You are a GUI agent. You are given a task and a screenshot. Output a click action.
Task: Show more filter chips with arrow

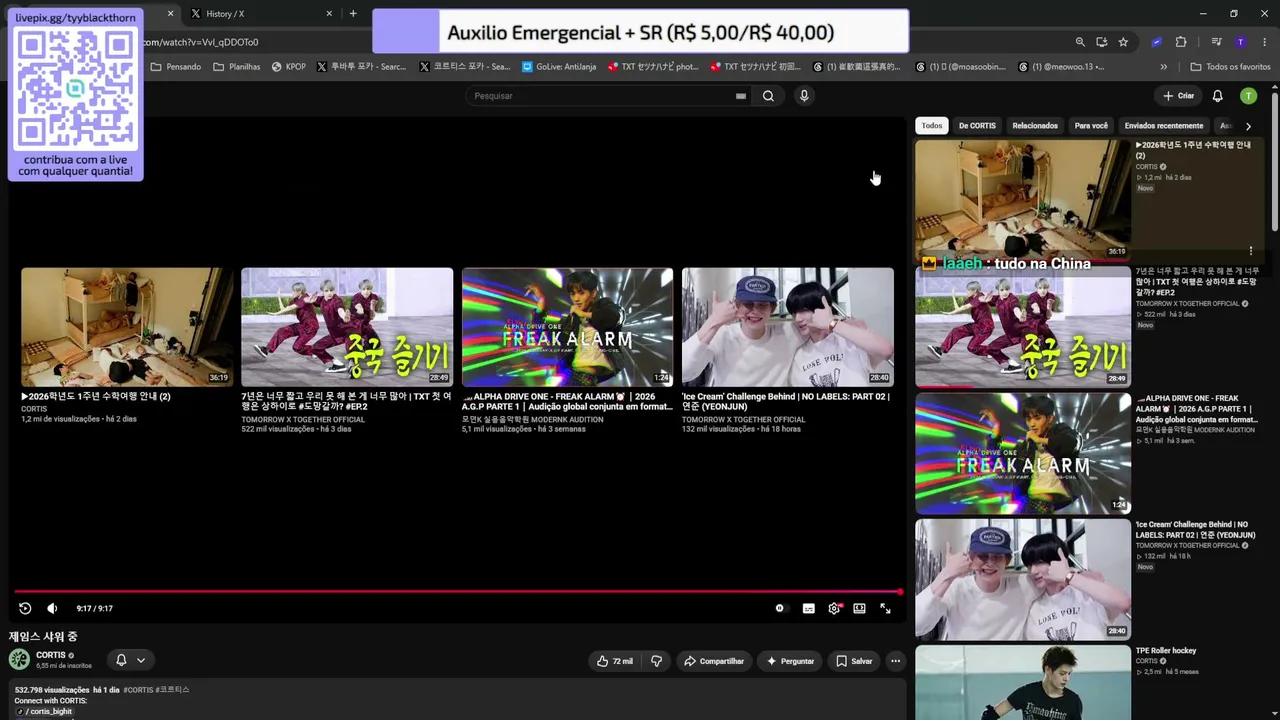(x=1248, y=126)
